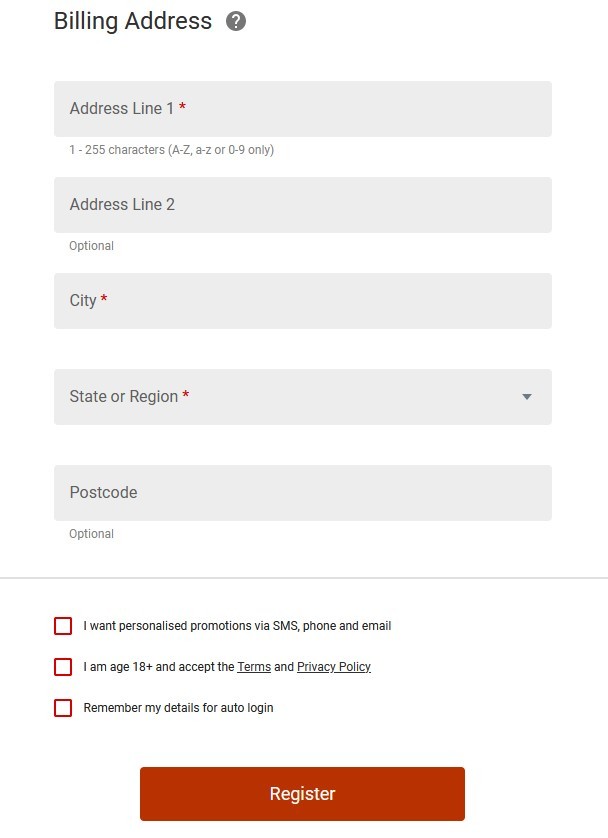Focus the Address Line 1 field
Viewport: 608px width, 838px height.
[x=302, y=109]
